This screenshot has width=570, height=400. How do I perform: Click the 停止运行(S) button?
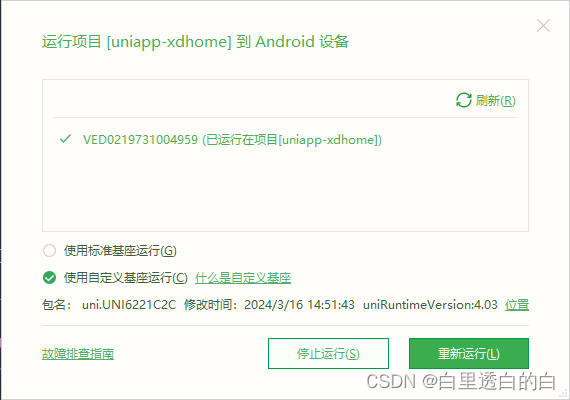328,353
